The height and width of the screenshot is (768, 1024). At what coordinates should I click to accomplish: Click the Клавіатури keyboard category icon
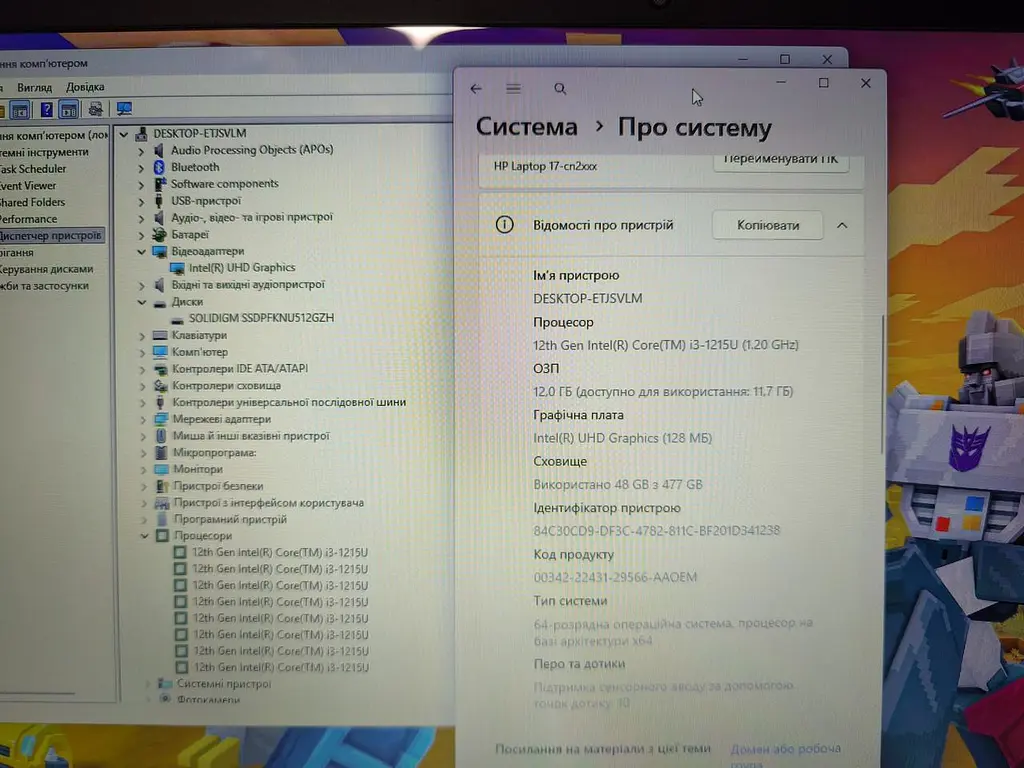[x=160, y=335]
